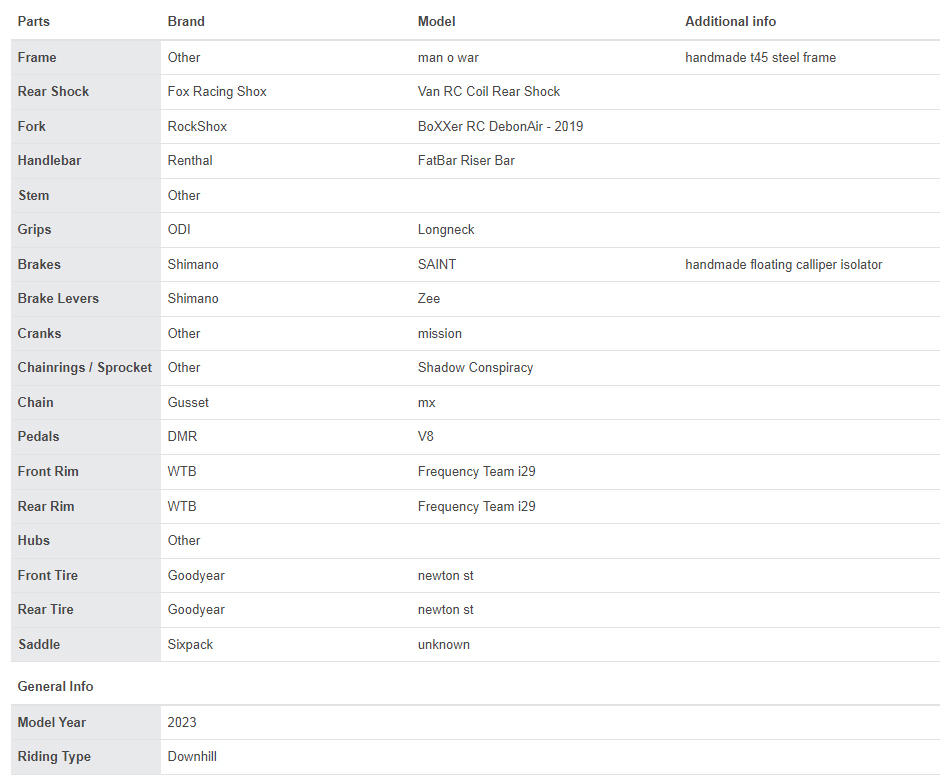The image size is (940, 775).
Task: Click Front Rim 'Frequency Team i29' model
Action: click(x=476, y=472)
